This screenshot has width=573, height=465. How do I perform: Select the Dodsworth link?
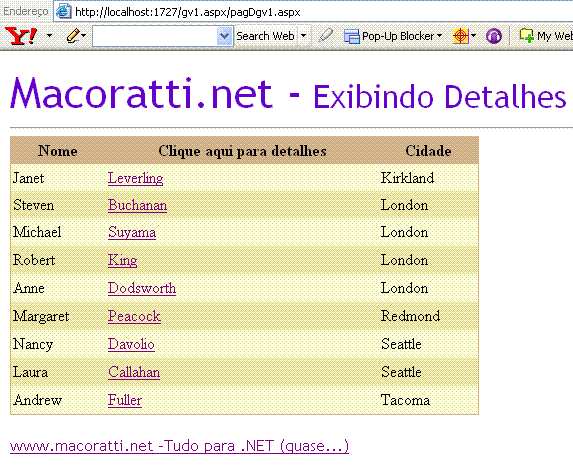142,288
